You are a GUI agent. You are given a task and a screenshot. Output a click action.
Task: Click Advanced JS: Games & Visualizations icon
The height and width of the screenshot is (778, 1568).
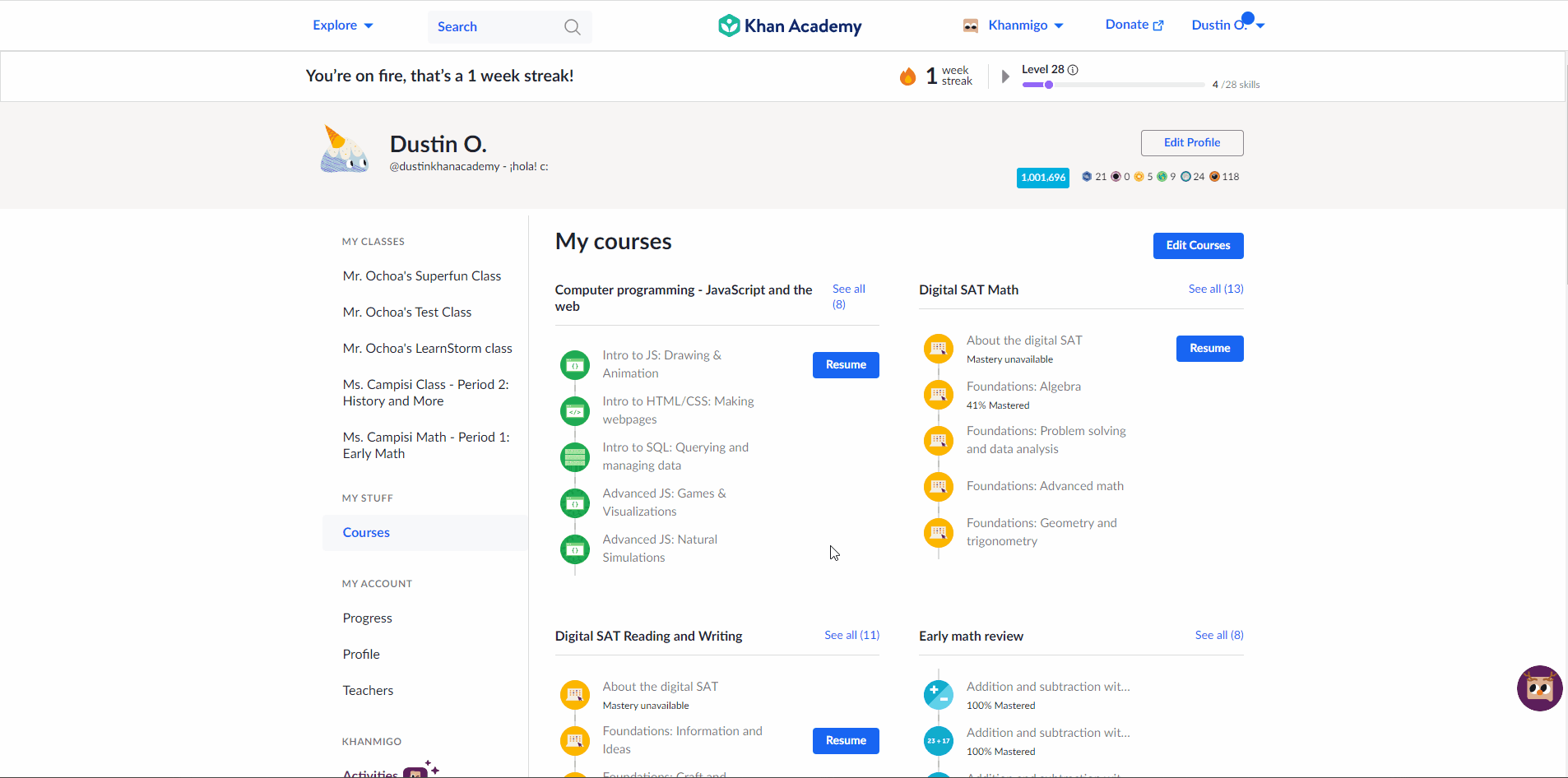tap(575, 503)
